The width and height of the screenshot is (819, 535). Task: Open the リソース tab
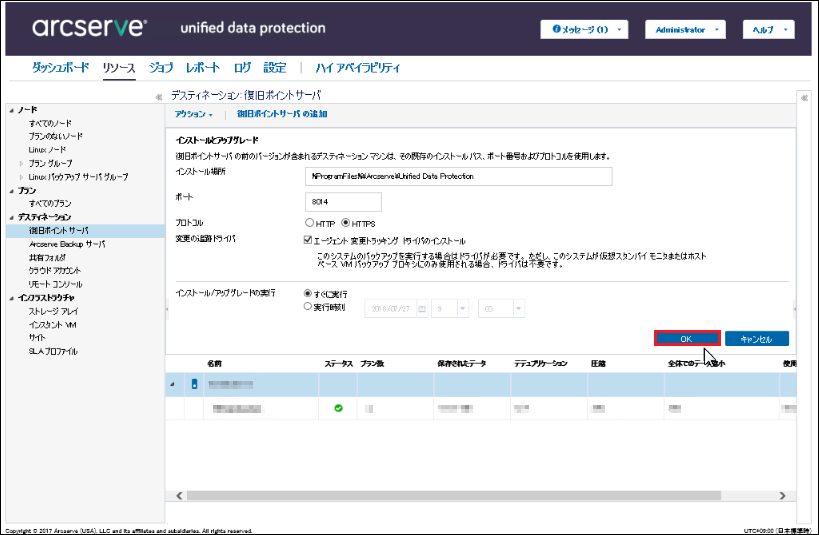pos(119,67)
